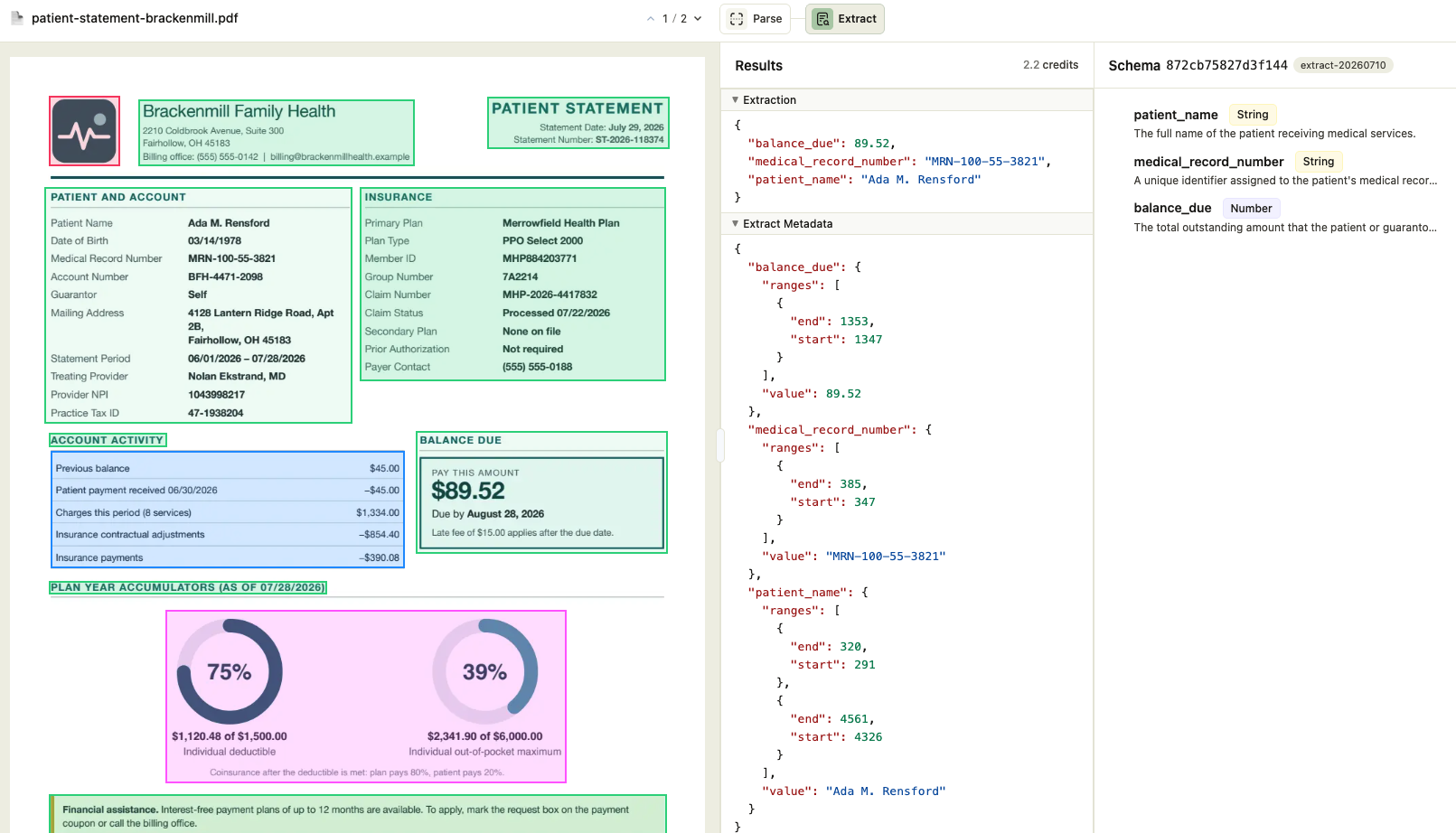1456x833 pixels.
Task: Click the Insurance contractual adjustments row
Action: pos(228,535)
